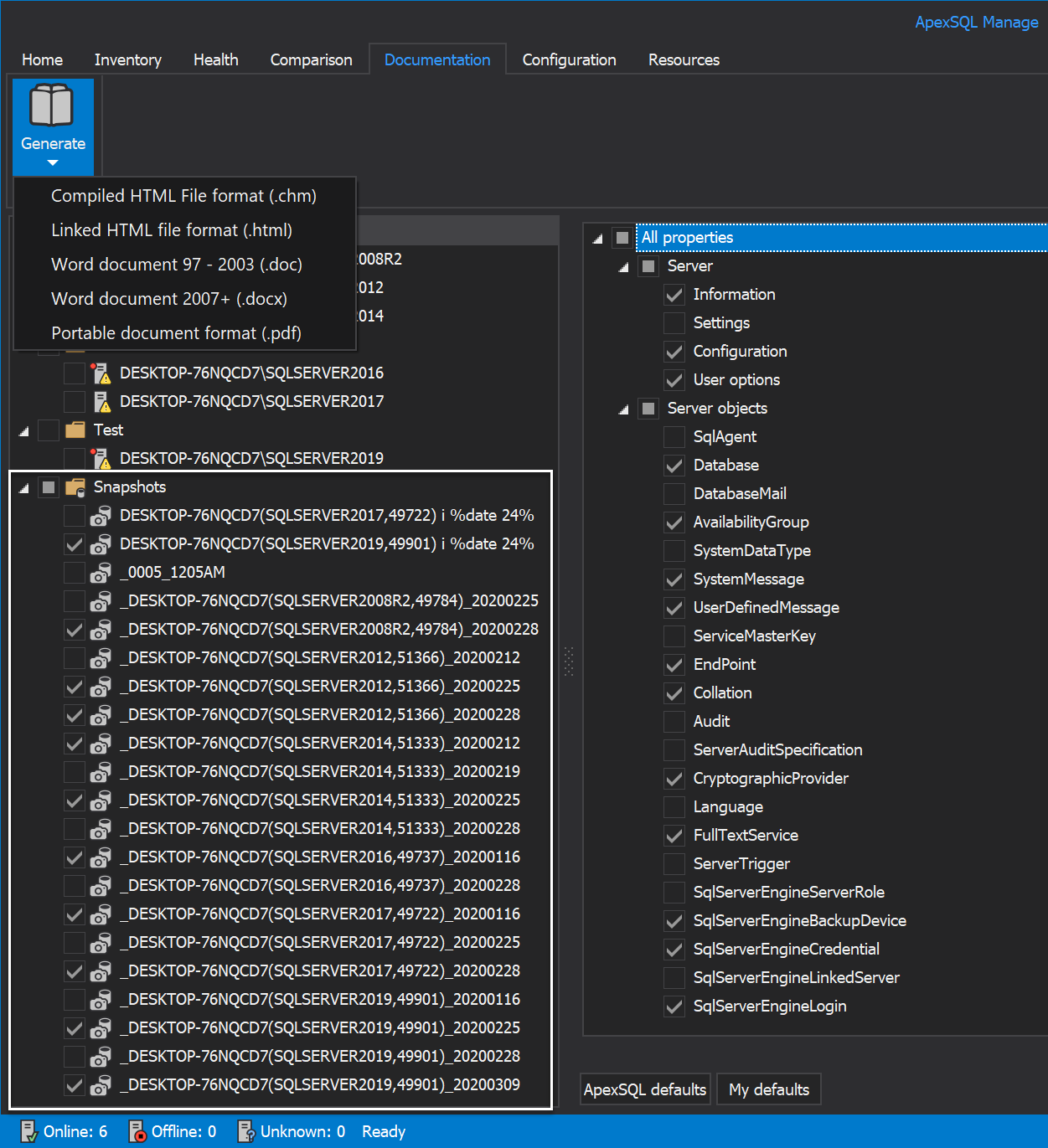Click snapshot icon for SQLSERVER2016,49737)_20200116

click(x=101, y=857)
